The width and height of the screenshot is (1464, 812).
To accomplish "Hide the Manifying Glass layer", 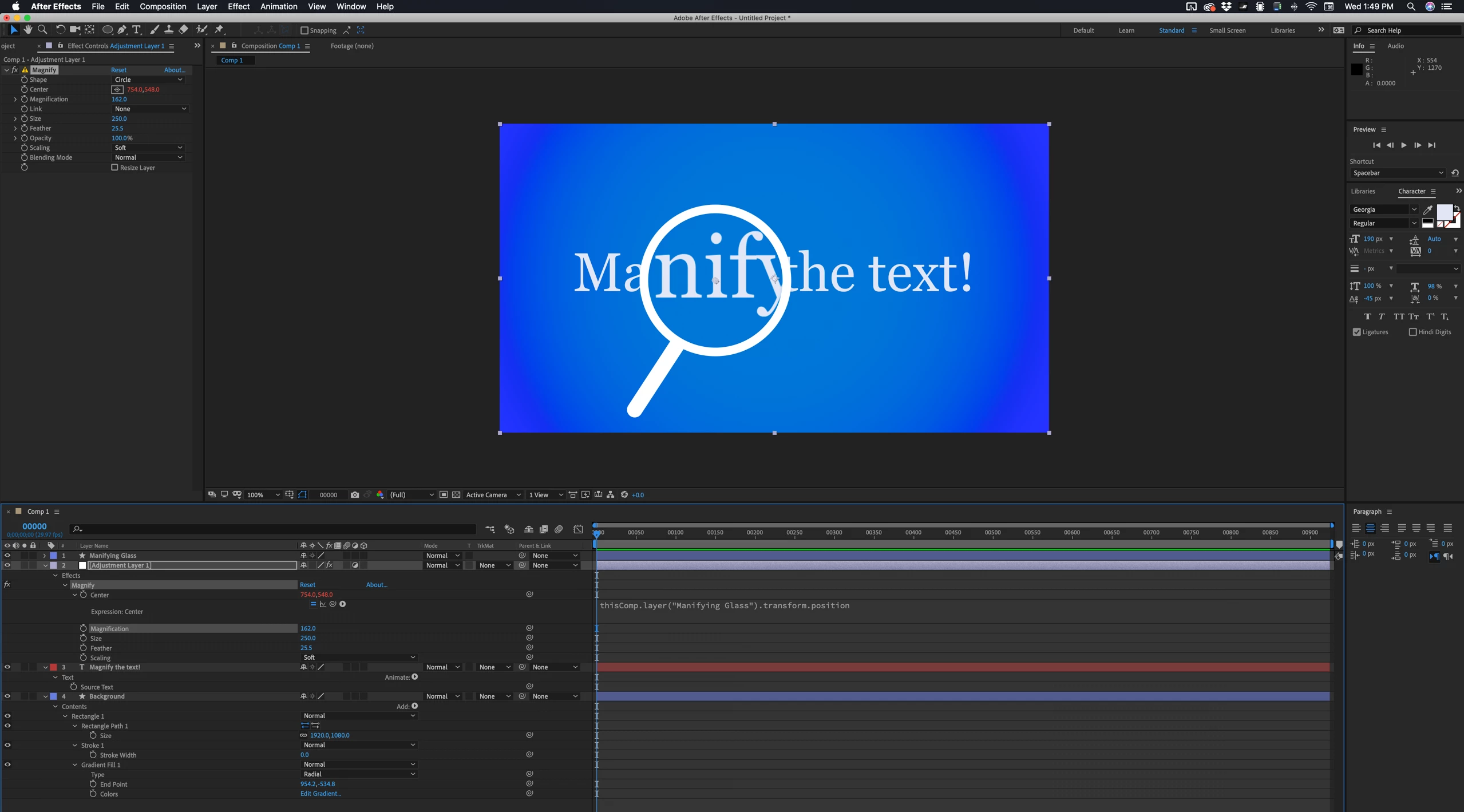I will [7, 556].
